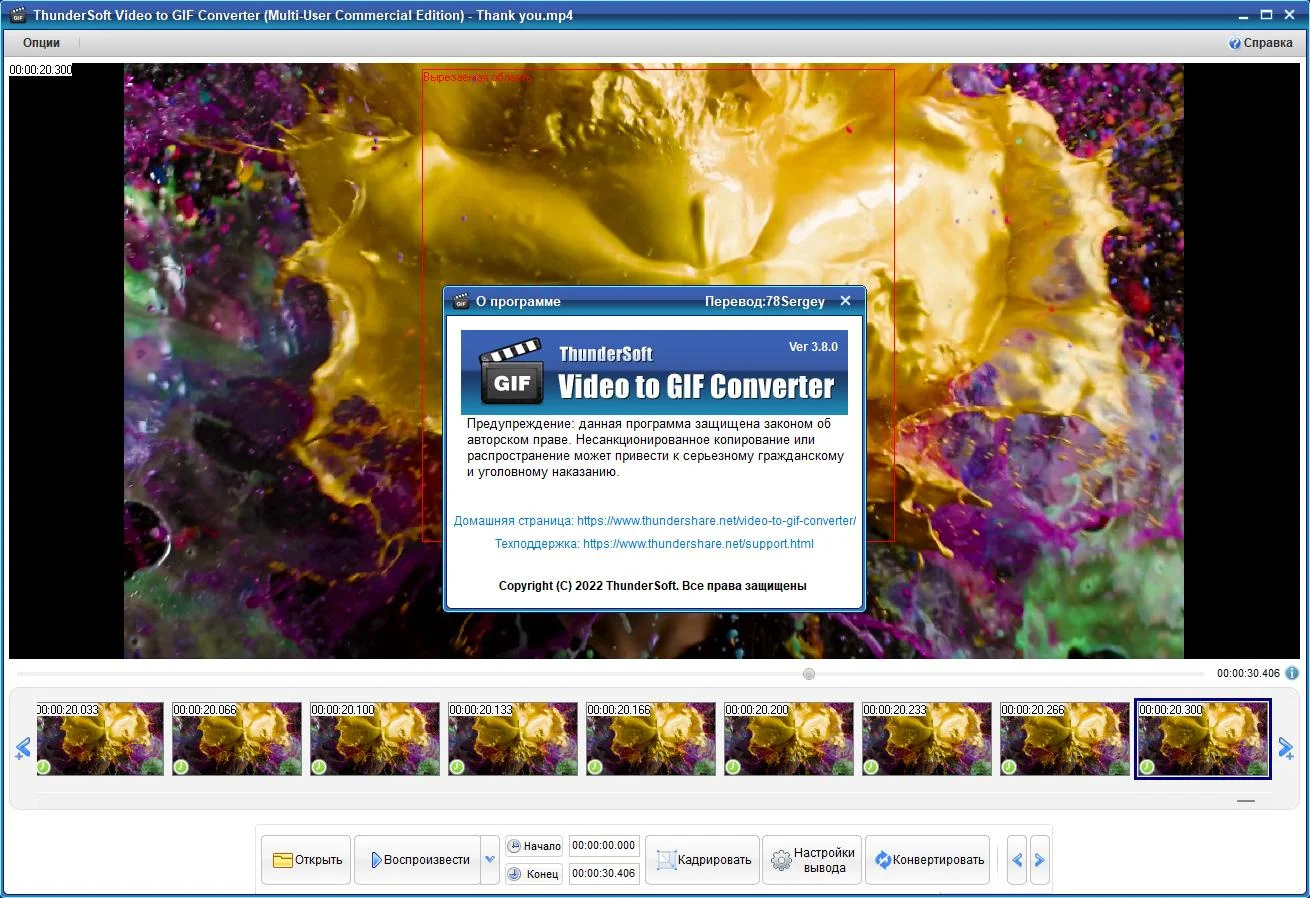Screen dimensions: 1310x898
Task: Click the 00:00:20.300 timestamp above the video
Action: [x=41, y=70]
